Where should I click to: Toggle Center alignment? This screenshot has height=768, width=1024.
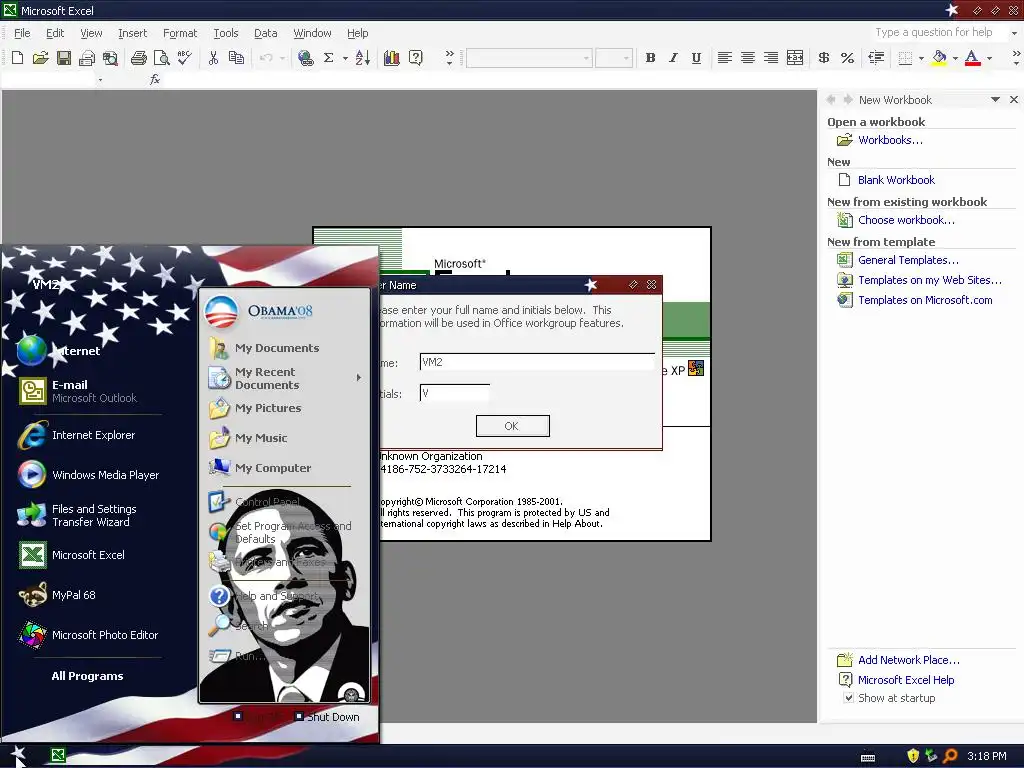(748, 58)
